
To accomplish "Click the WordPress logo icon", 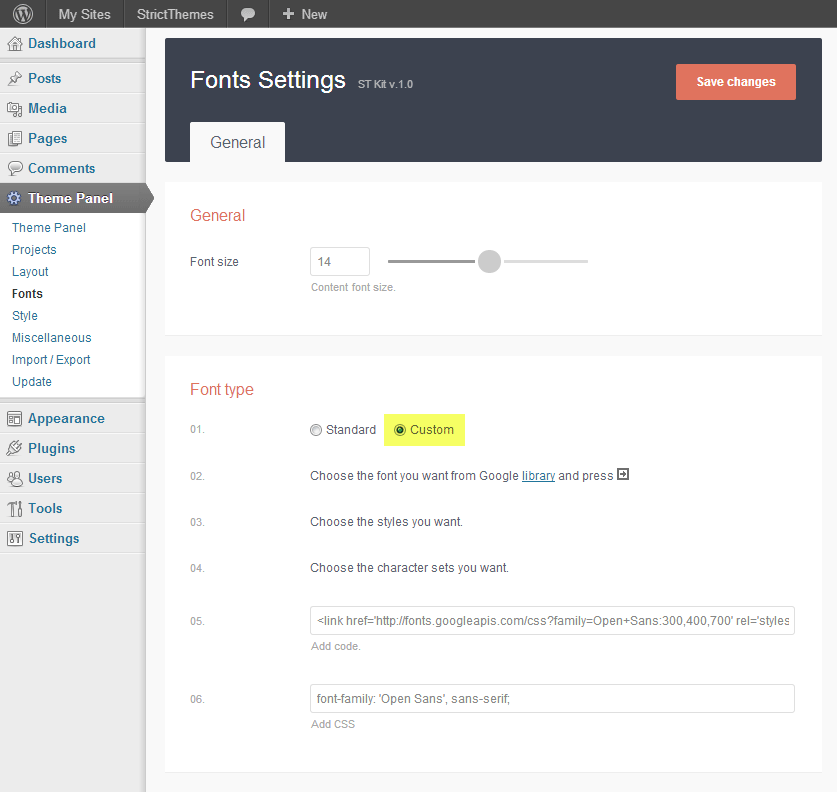I will click(23, 14).
